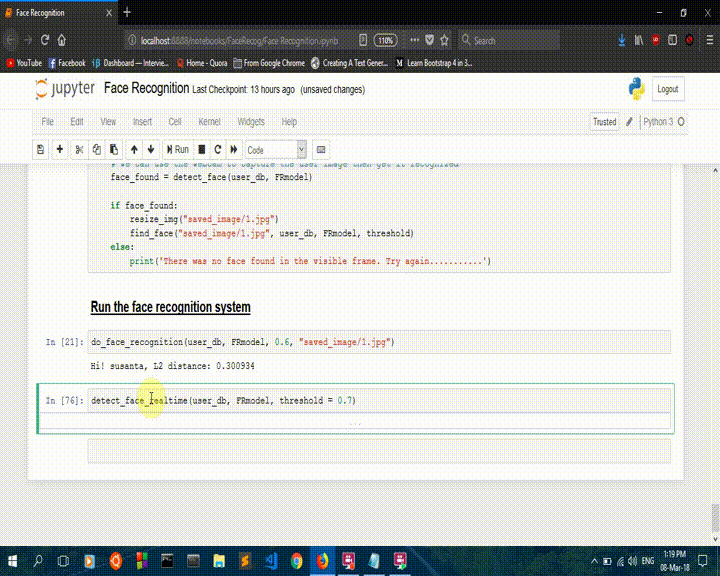Click the browser Search field
The height and width of the screenshot is (576, 720).
tap(509, 40)
